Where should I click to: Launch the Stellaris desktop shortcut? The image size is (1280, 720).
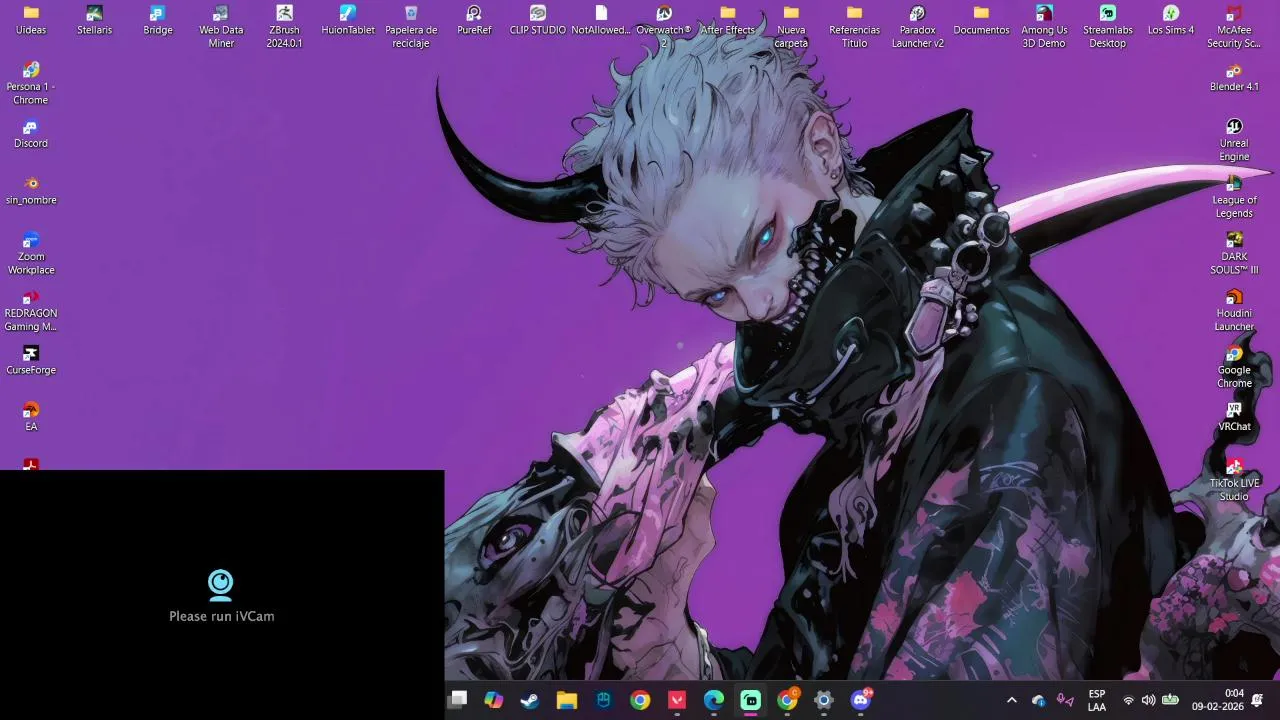click(94, 20)
